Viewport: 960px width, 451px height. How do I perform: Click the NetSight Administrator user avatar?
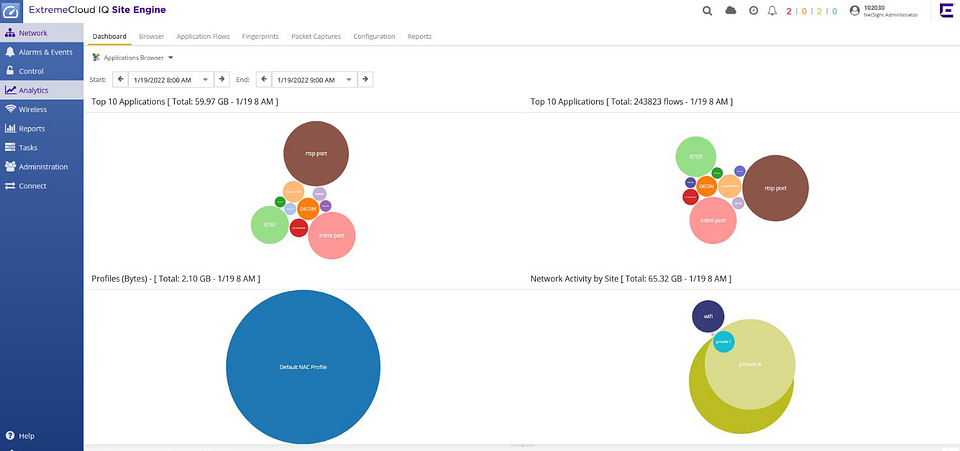[854, 10]
